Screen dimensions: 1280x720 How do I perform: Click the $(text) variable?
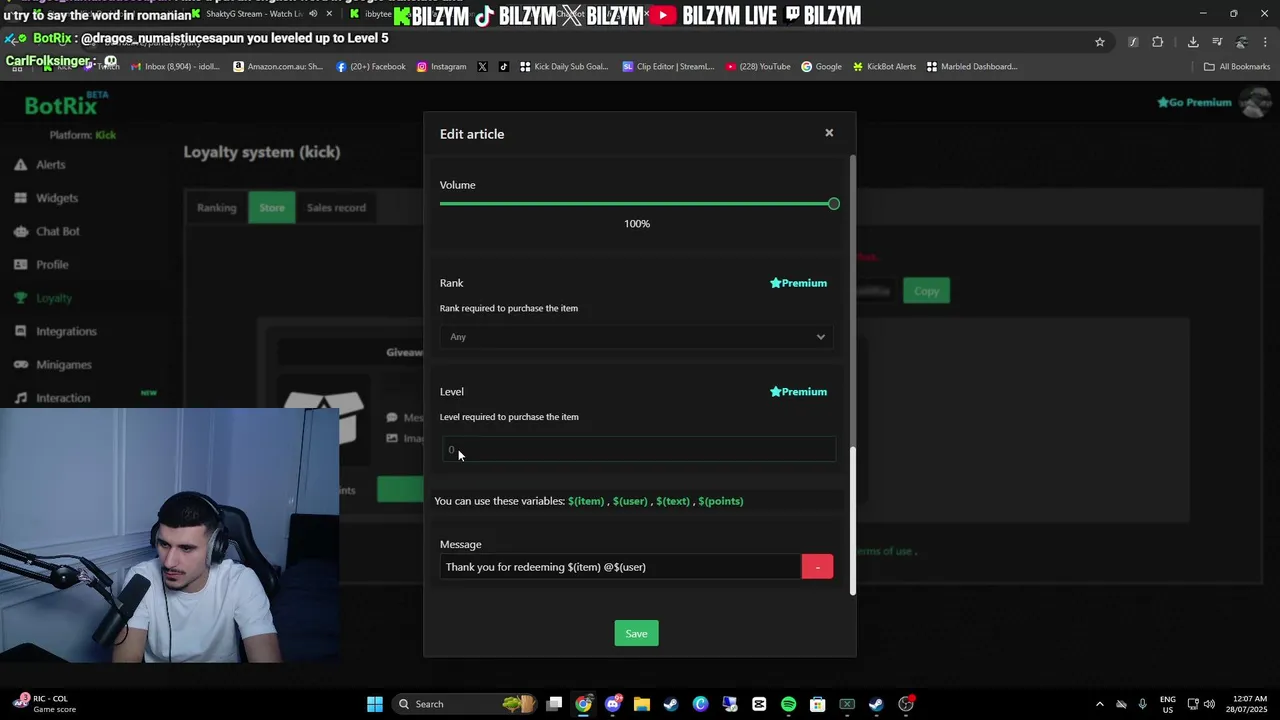673,501
